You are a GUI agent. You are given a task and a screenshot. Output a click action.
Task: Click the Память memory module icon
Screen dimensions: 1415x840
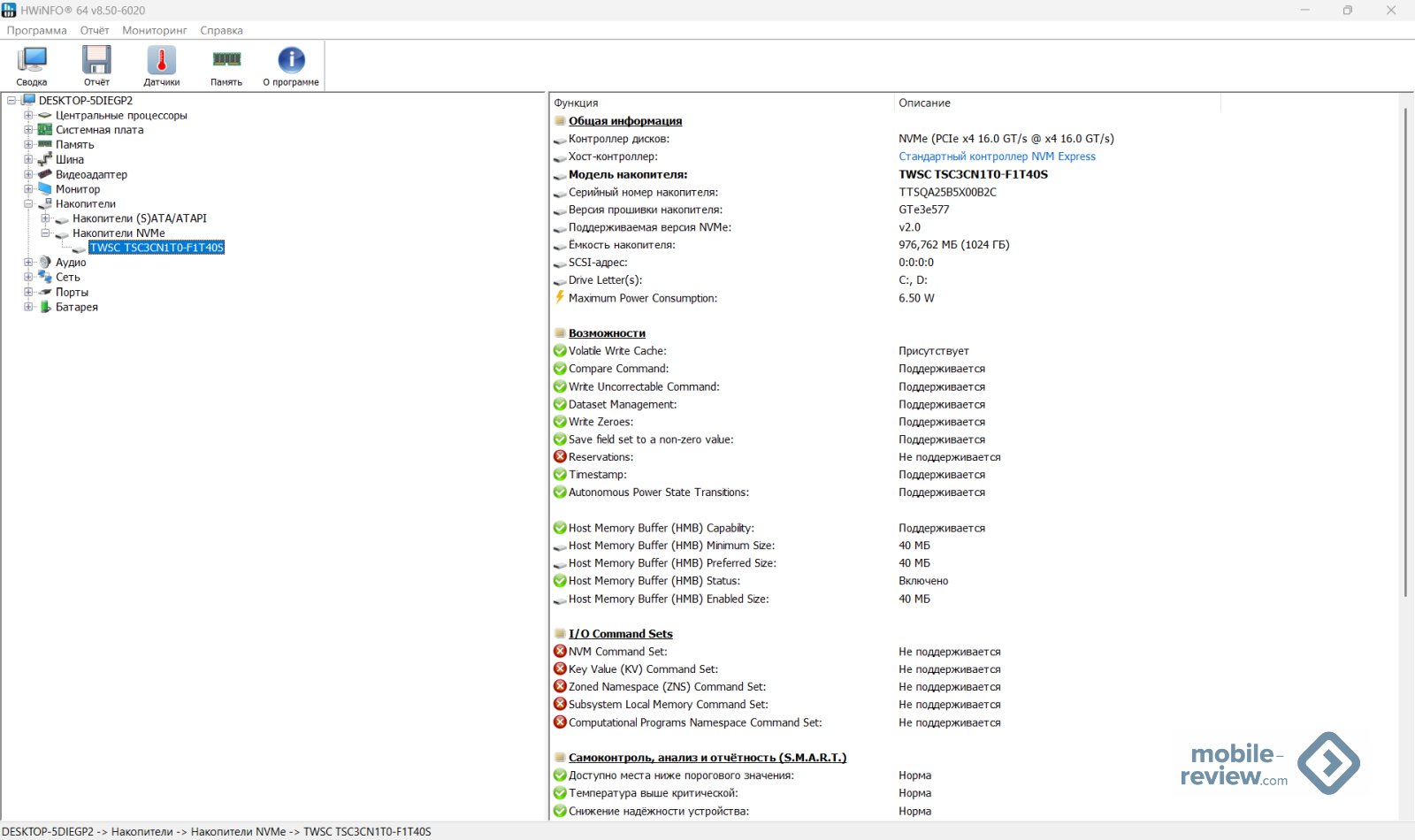coord(226,59)
